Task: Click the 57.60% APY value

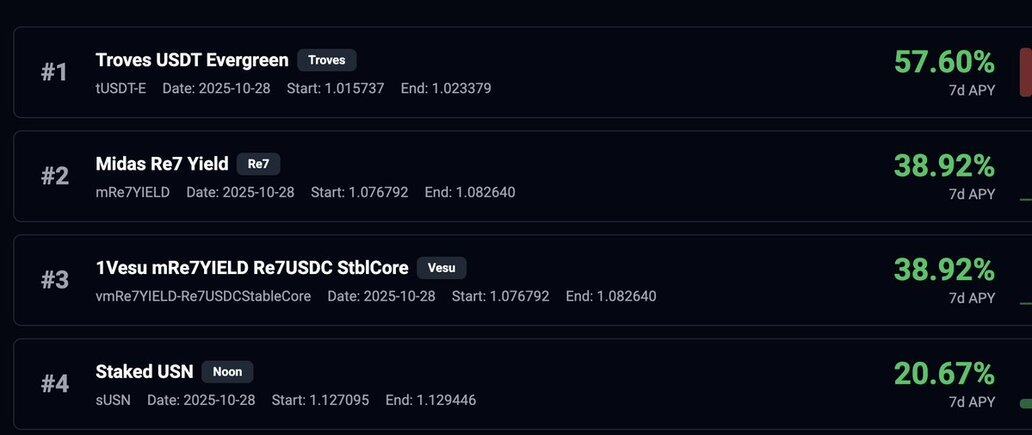Action: pos(944,62)
